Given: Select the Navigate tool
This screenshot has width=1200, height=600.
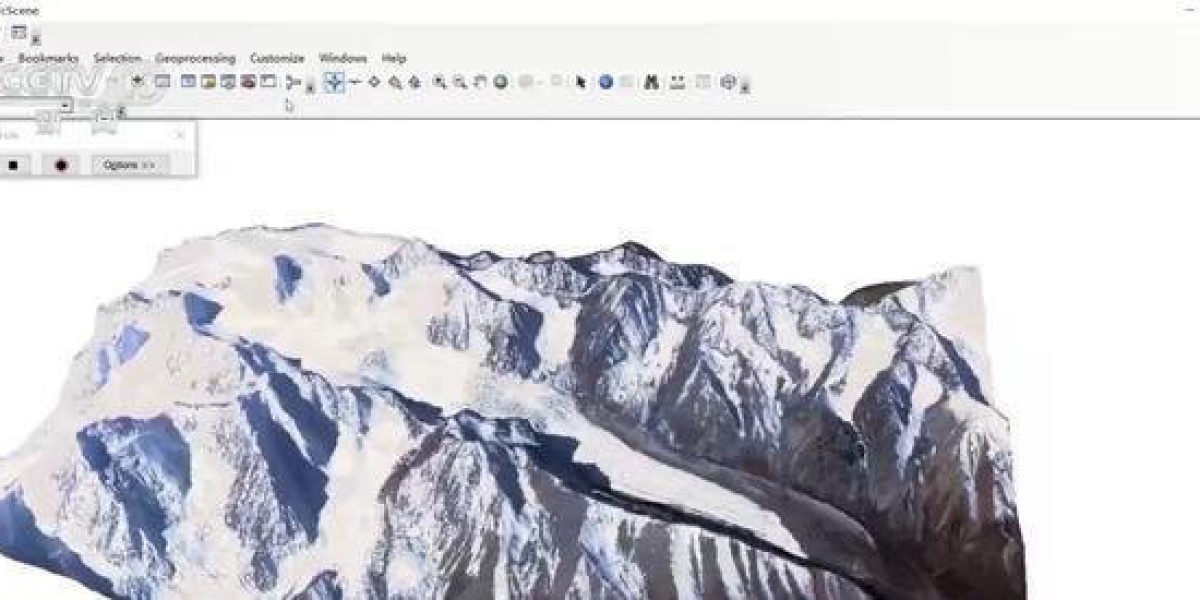Looking at the screenshot, I should (x=334, y=82).
